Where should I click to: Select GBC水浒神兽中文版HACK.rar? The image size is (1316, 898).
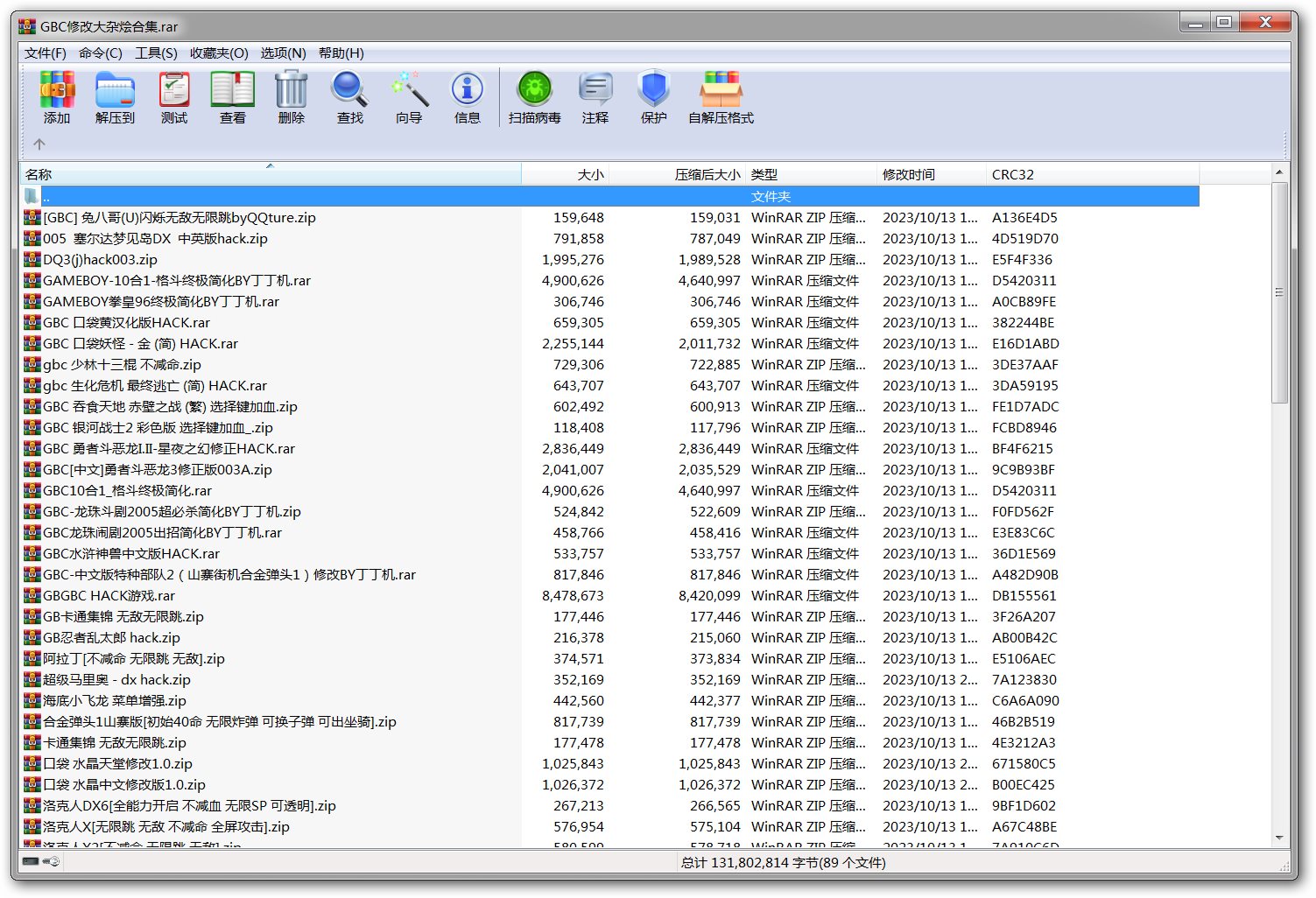tap(131, 553)
